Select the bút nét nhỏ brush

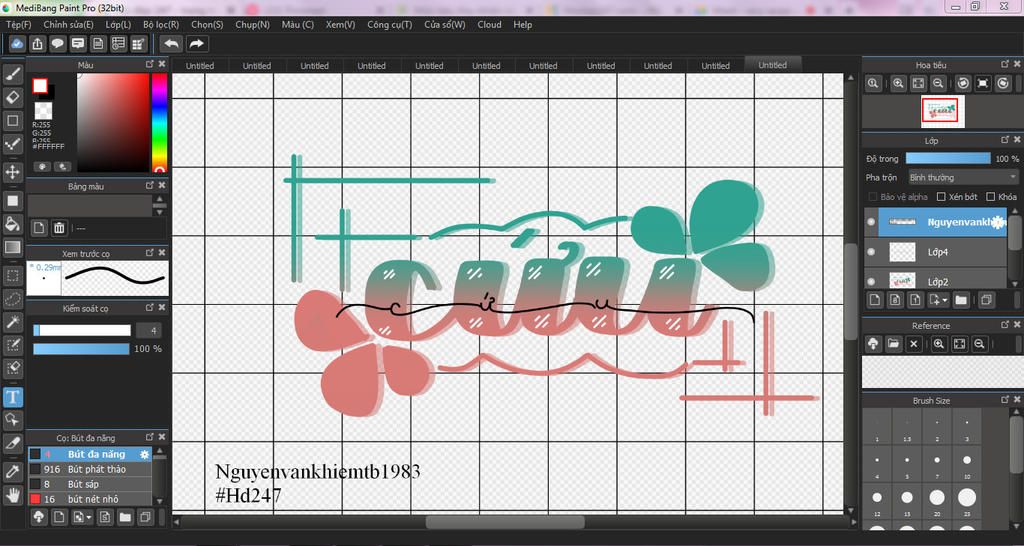pyautogui.click(x=91, y=499)
